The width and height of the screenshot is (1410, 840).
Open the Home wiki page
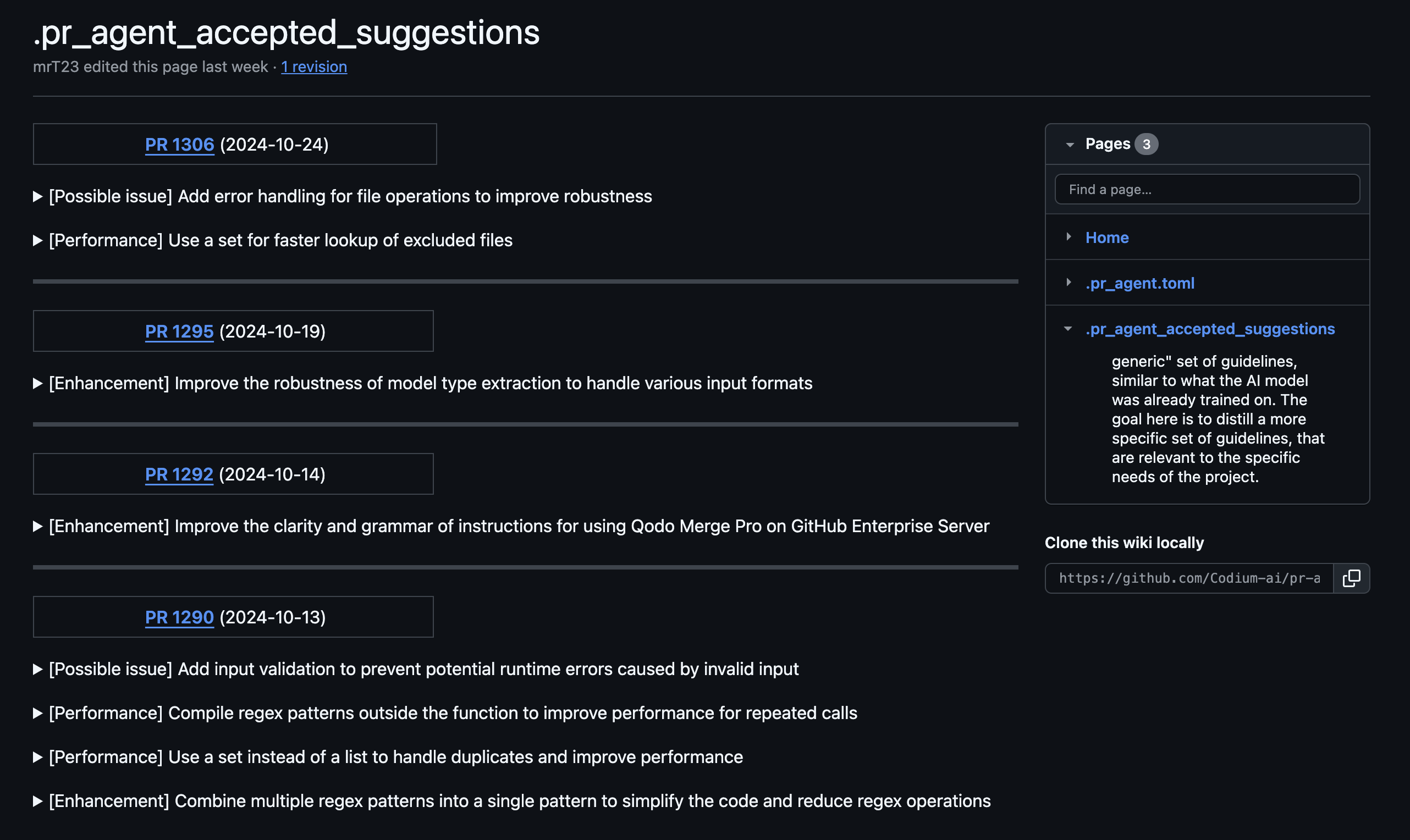[1106, 237]
